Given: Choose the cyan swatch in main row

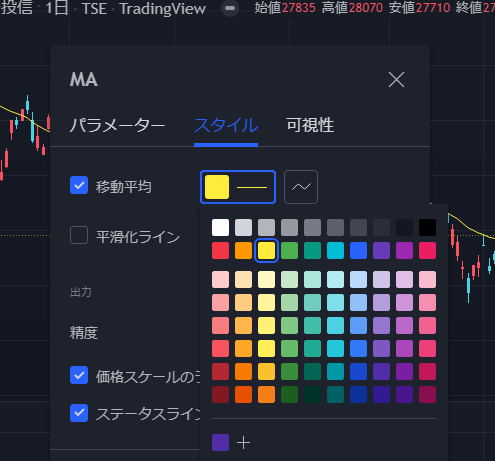Looking at the screenshot, I should point(335,250).
